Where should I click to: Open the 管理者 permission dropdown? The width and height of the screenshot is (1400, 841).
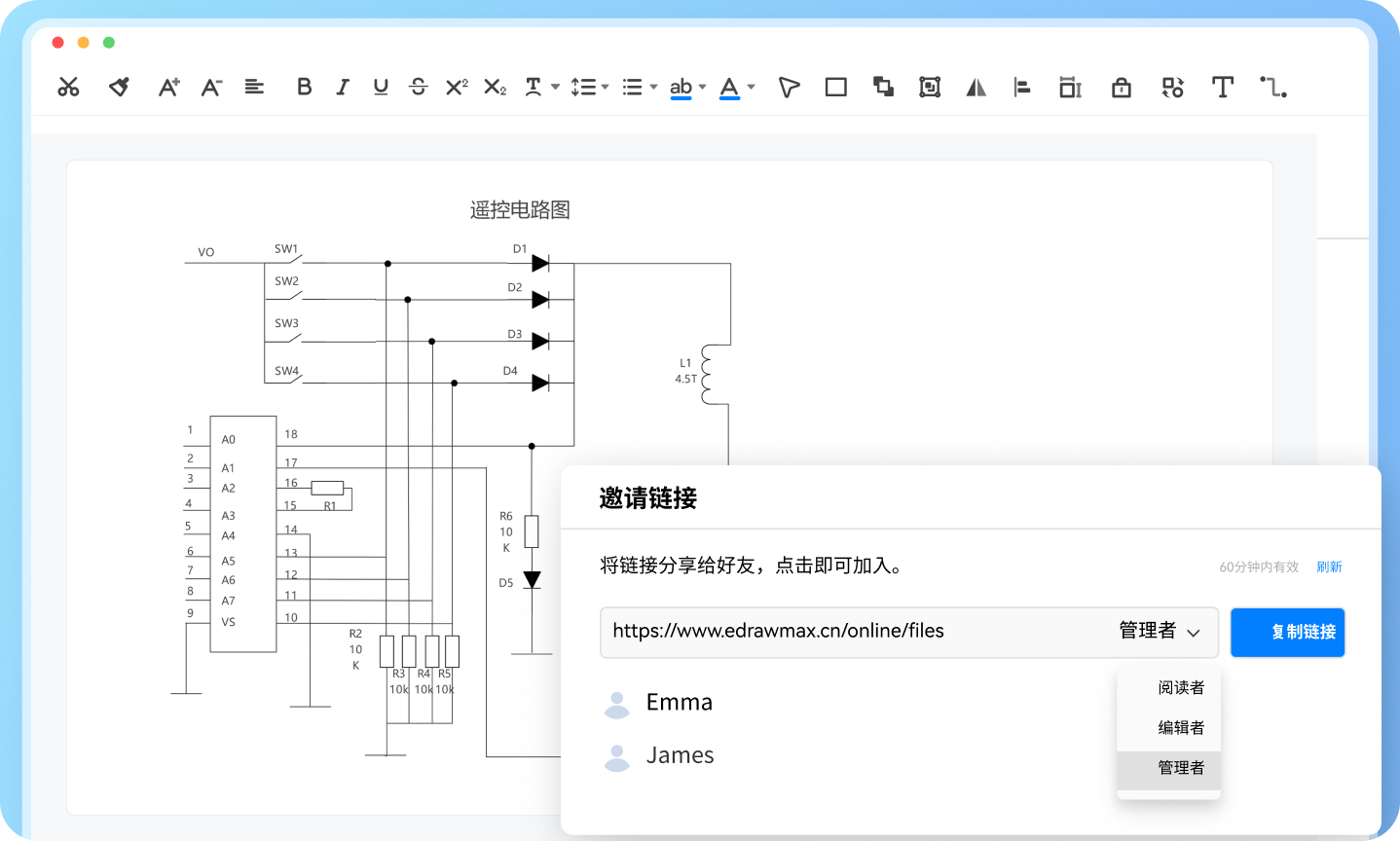[1160, 632]
